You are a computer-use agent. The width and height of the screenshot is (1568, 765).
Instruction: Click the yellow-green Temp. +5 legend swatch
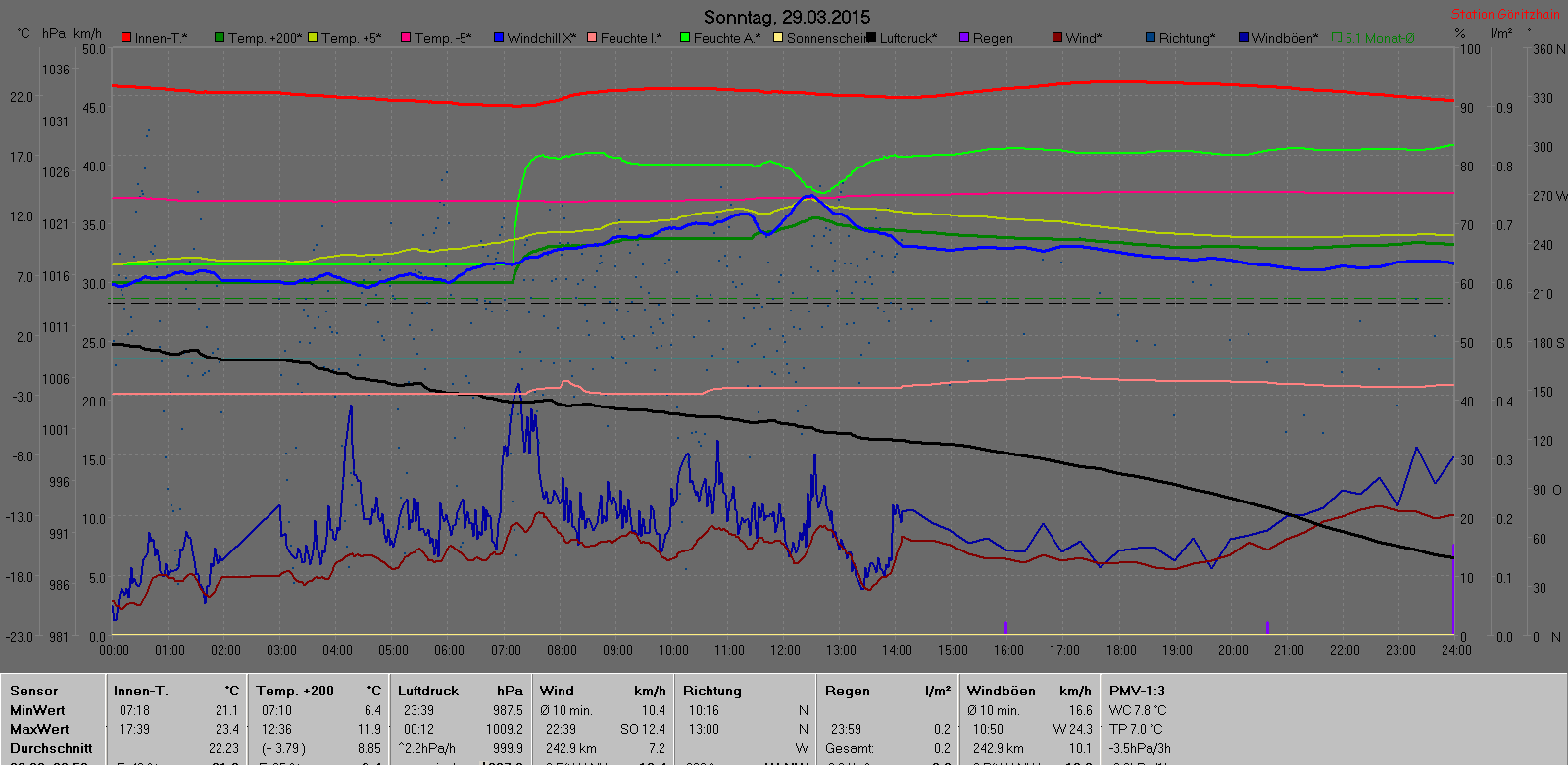[313, 38]
